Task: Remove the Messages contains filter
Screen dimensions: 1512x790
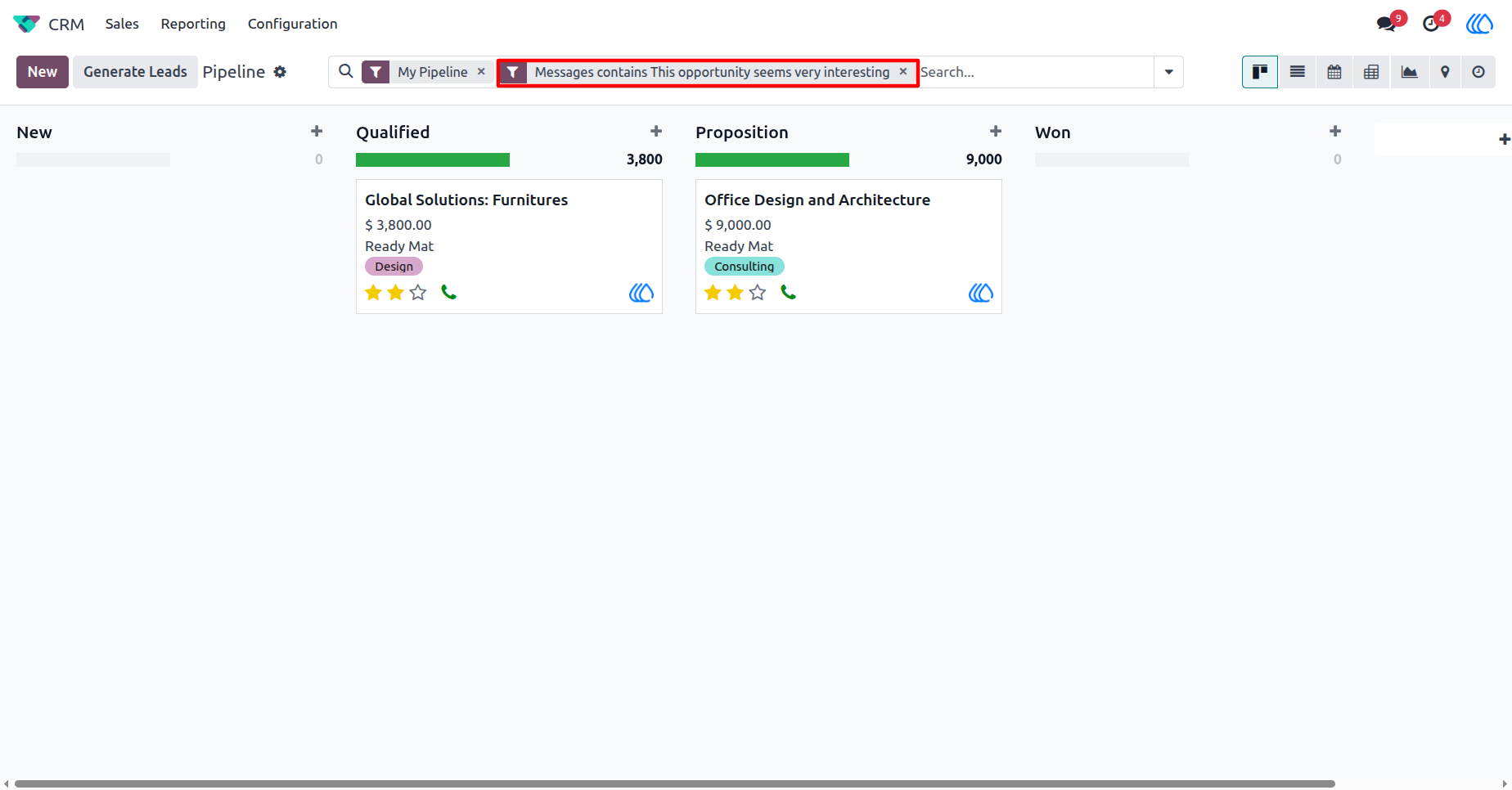Action: click(x=903, y=72)
